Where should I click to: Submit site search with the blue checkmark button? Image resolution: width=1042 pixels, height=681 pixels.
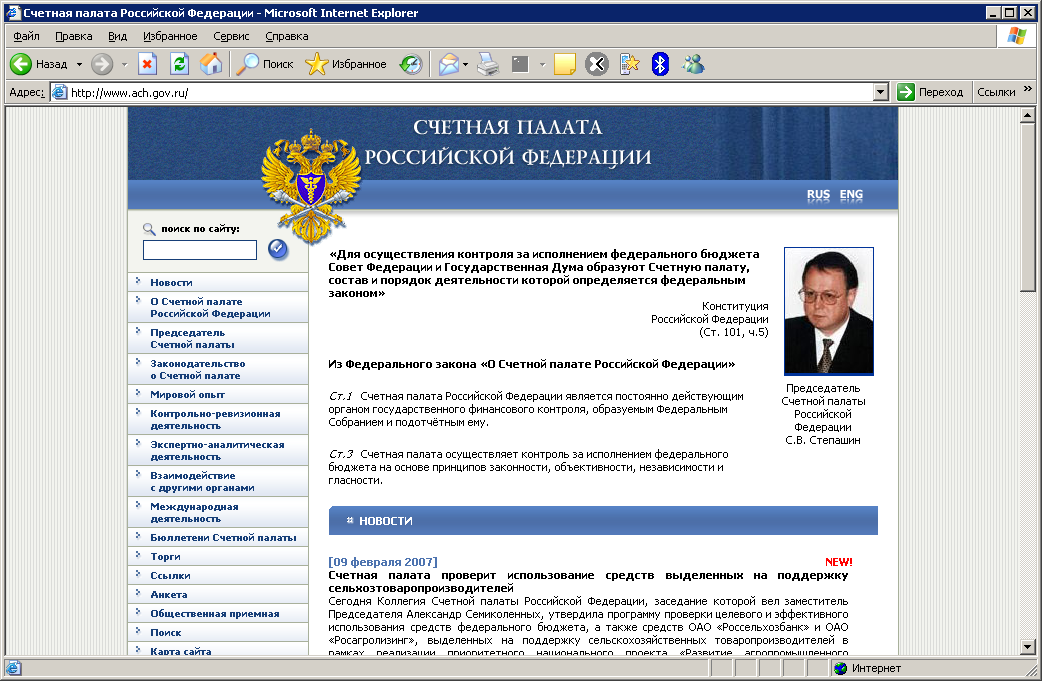(x=278, y=249)
